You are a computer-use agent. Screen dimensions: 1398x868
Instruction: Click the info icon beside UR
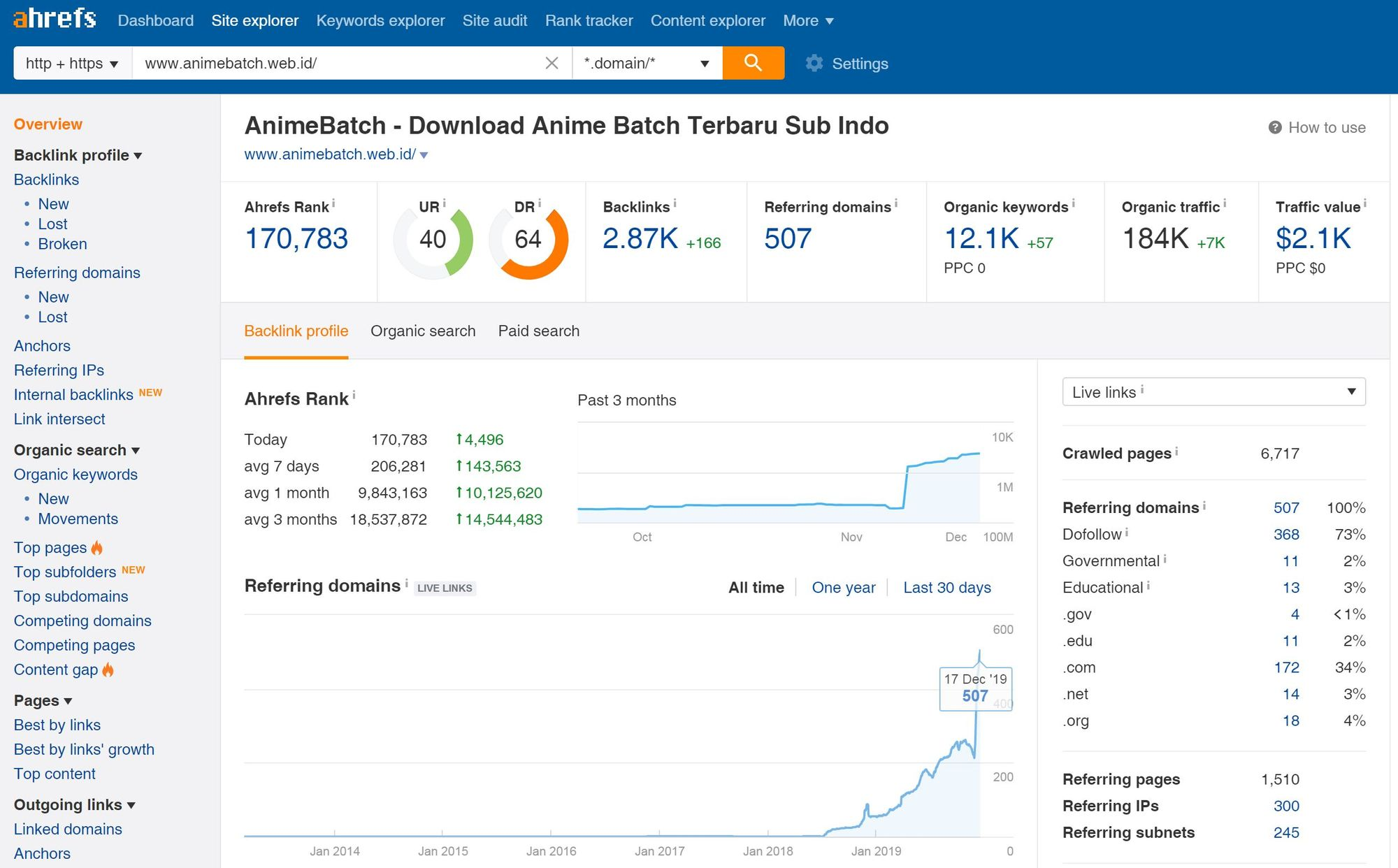click(444, 203)
